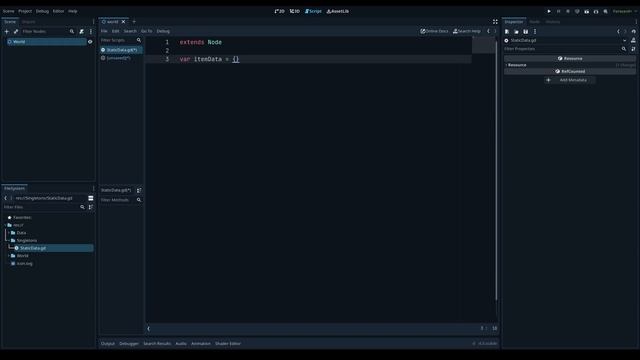Open Movie Maker mode icon
The width and height of the screenshot is (640, 360).
pyautogui.click(x=605, y=11)
